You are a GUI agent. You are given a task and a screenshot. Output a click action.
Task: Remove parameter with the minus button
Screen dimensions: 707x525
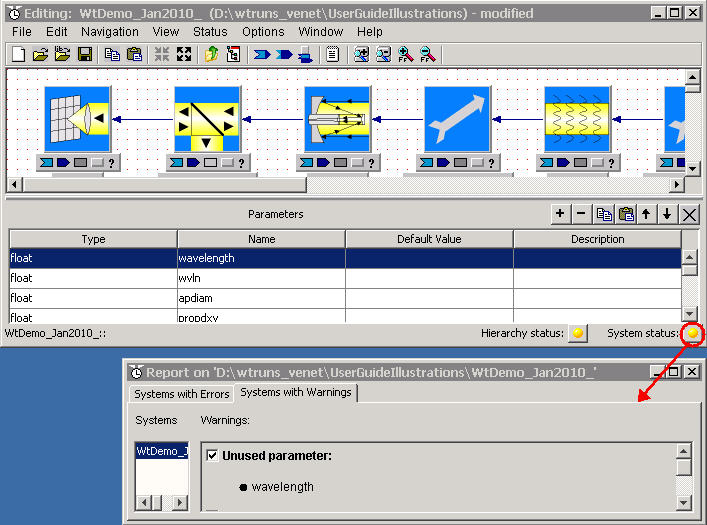coord(581,214)
